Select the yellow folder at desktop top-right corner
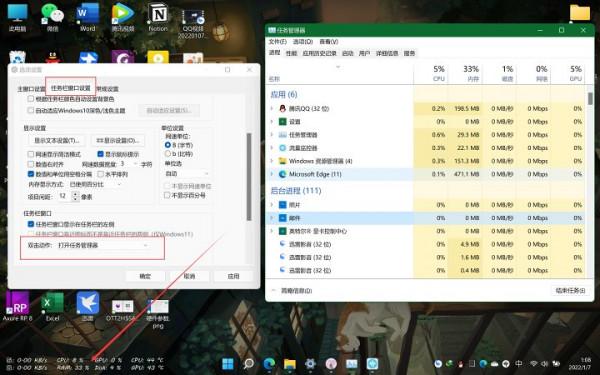This screenshot has height=375, width=600. (x=580, y=12)
